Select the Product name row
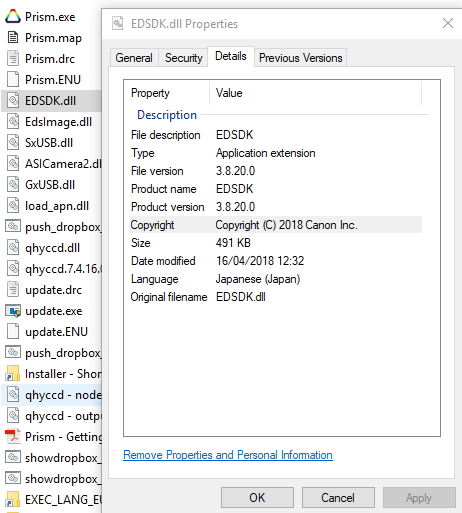Viewport: 462px width, 513px height. click(x=275, y=189)
